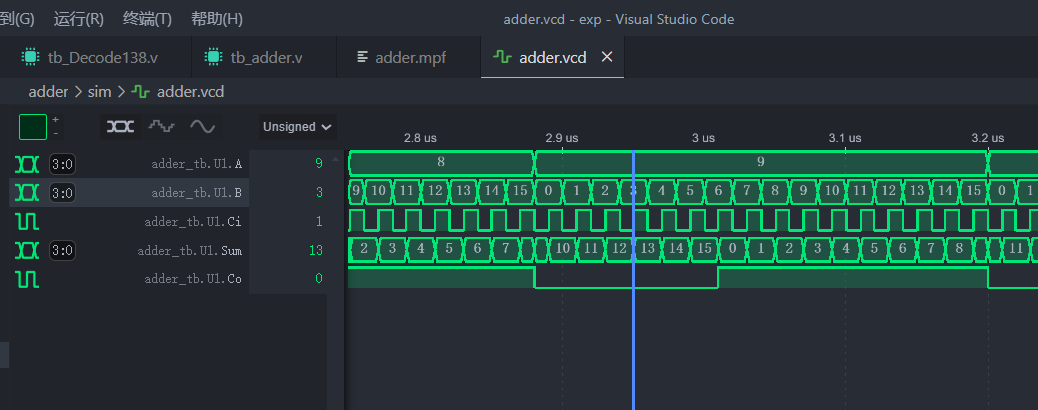
Task: Click the bus icon for adder_tb.U1.A
Action: coord(27,163)
